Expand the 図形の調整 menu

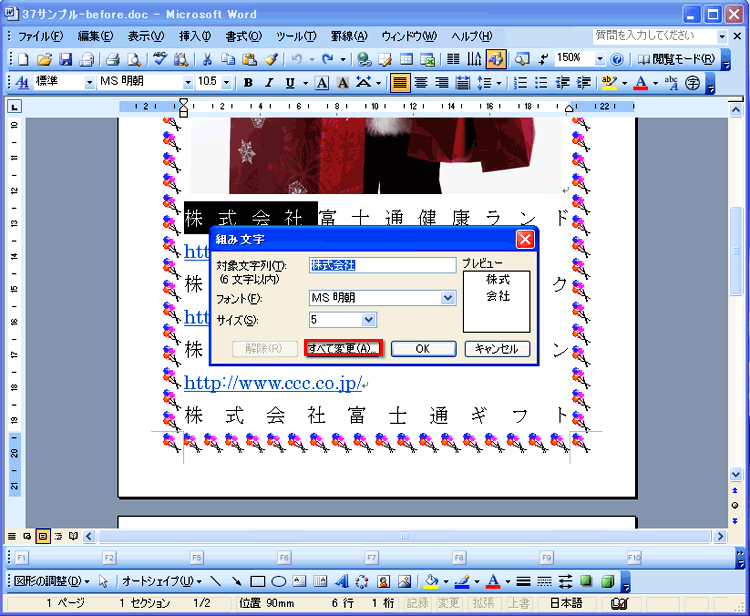[x=52, y=581]
